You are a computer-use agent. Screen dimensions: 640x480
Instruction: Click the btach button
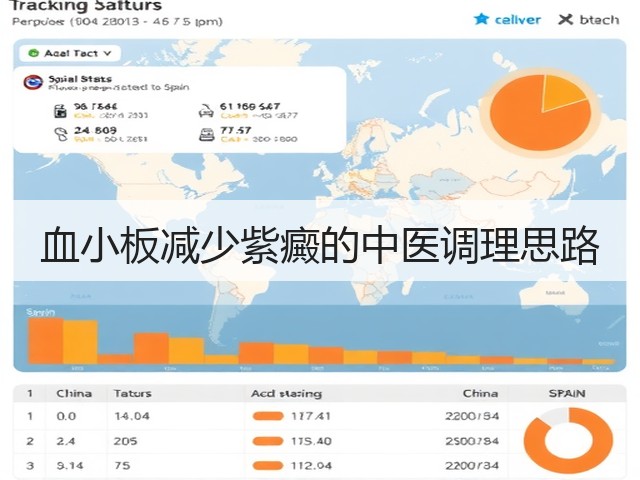coord(589,19)
